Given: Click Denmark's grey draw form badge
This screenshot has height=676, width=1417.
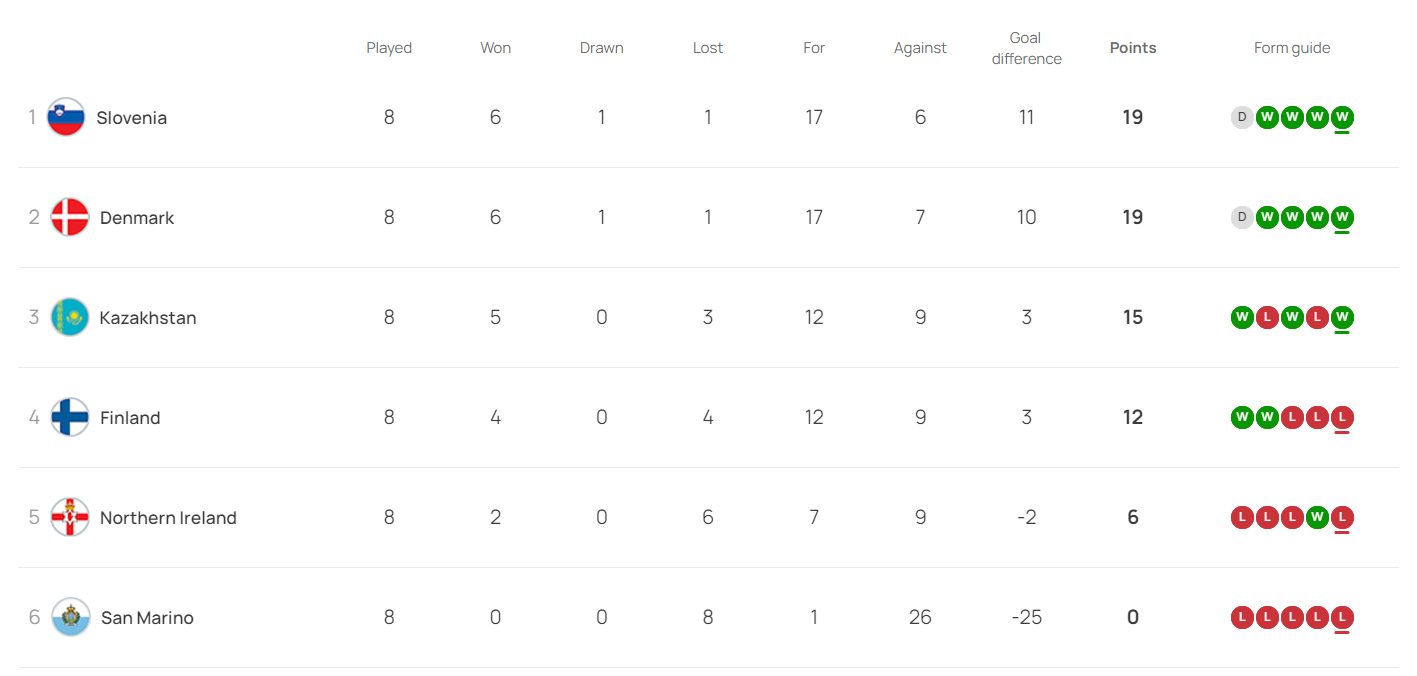Looking at the screenshot, I should coord(1242,217).
